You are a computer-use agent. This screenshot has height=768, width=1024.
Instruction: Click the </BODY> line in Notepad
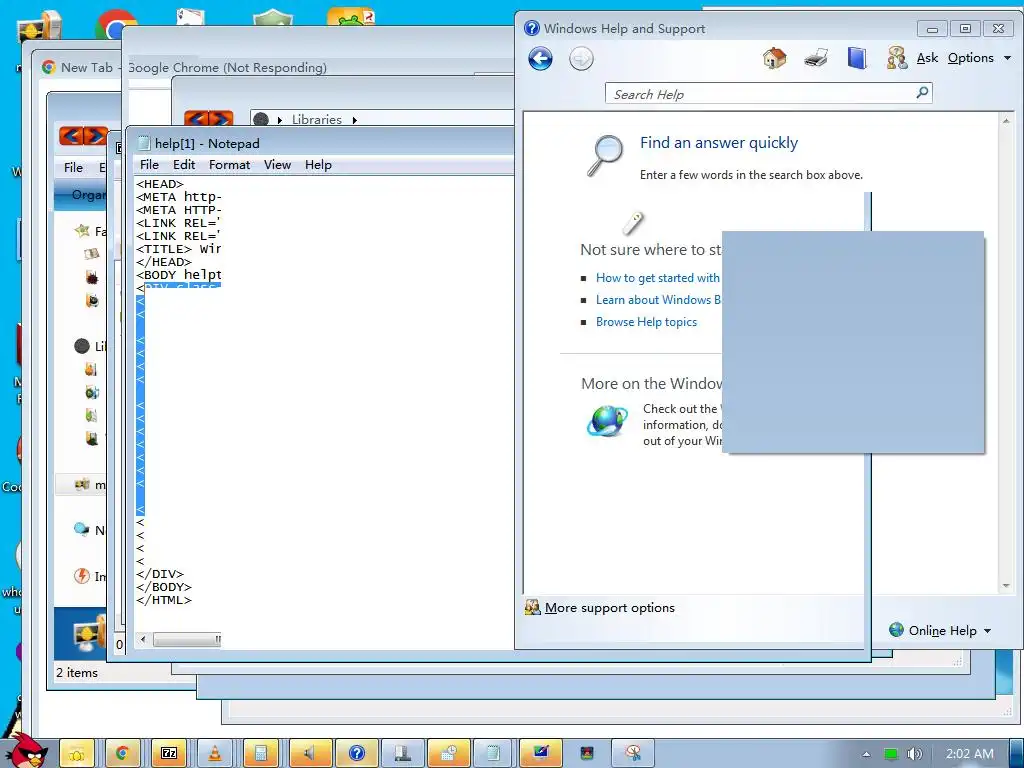coord(164,587)
